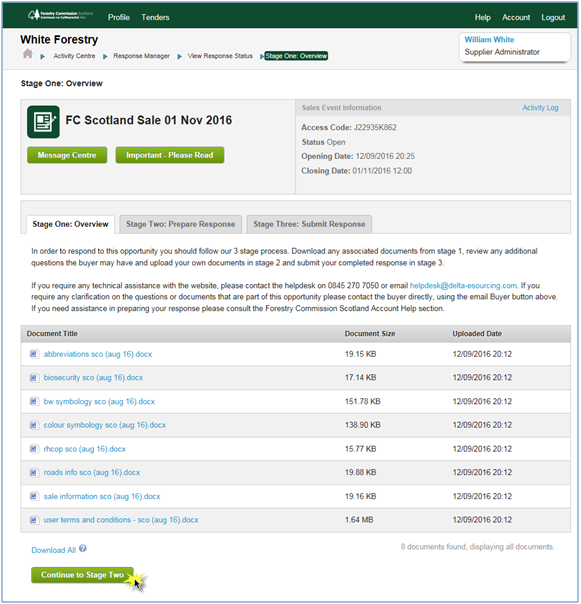Click the 17.14 KB size cell
Image resolution: width=581 pixels, height=604 pixels.
coord(361,378)
